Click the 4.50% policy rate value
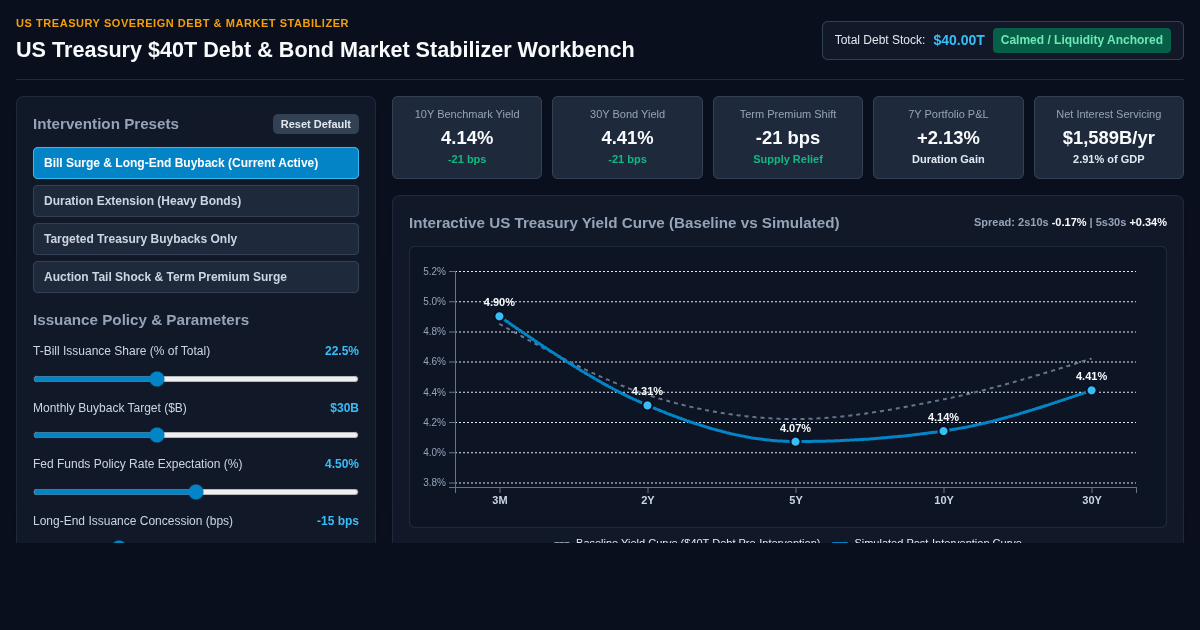This screenshot has height=630, width=1200. 342,464
